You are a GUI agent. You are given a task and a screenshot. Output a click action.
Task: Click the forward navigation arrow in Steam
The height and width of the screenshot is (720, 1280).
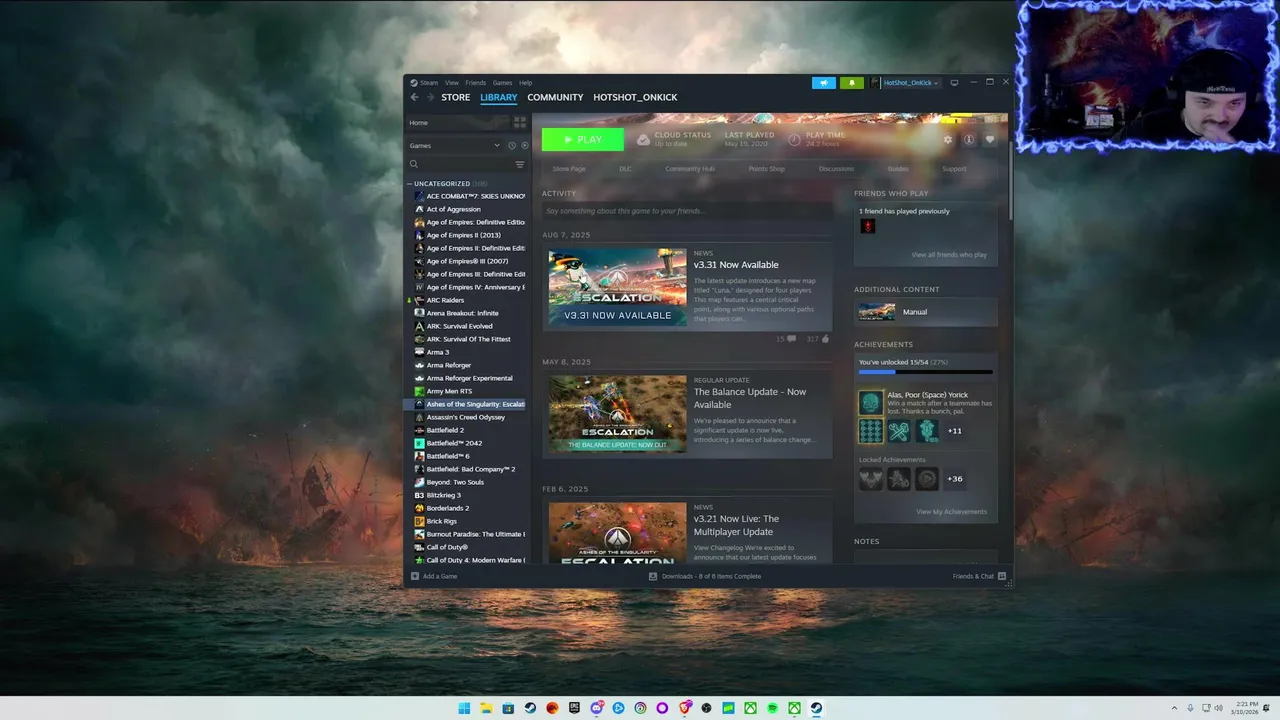tap(431, 97)
